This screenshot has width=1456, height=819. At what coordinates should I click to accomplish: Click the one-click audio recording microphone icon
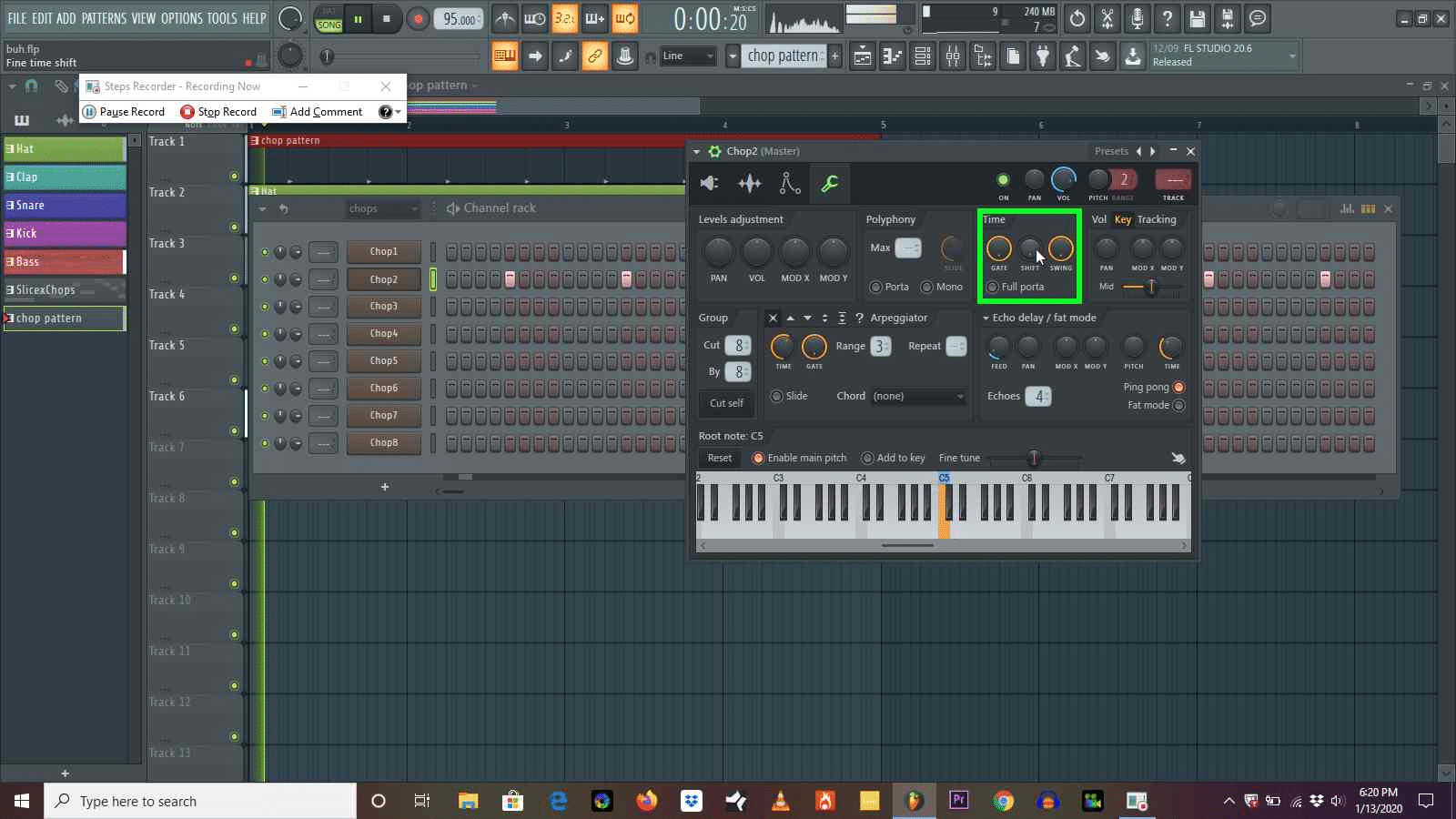[x=1137, y=18]
